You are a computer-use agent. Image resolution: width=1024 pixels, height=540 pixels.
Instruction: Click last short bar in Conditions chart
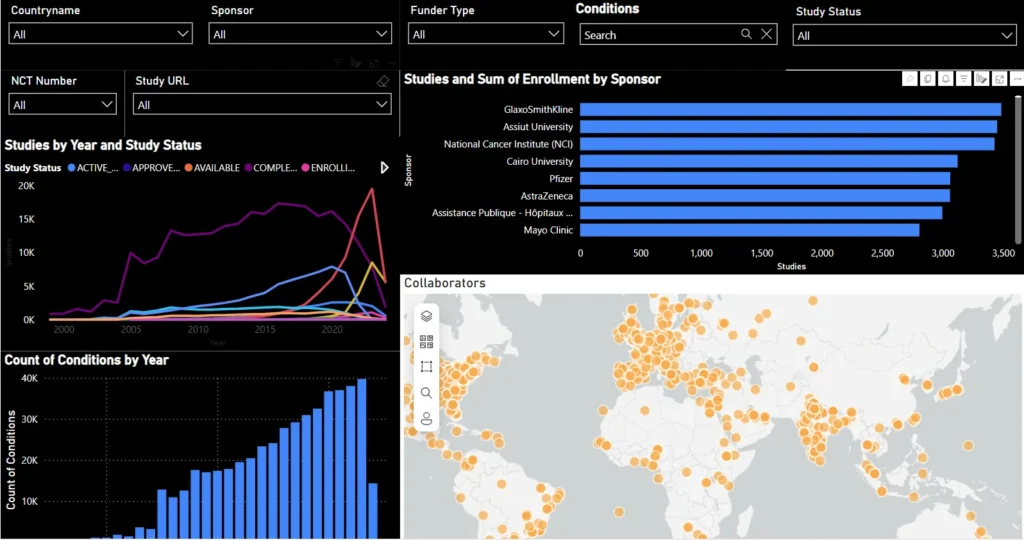point(373,511)
